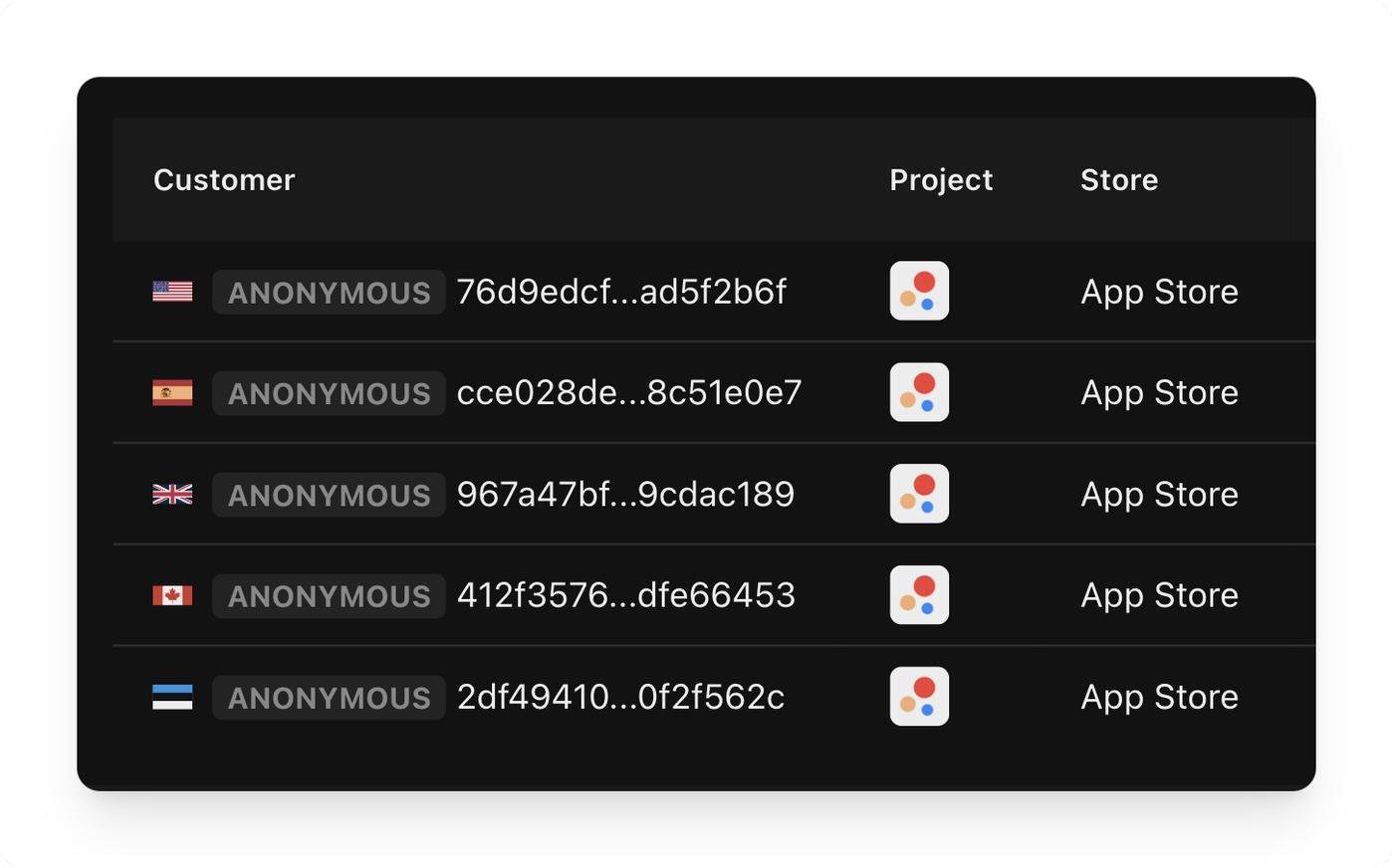
Task: Open project icon for customer 412f3576
Action: pos(919,595)
